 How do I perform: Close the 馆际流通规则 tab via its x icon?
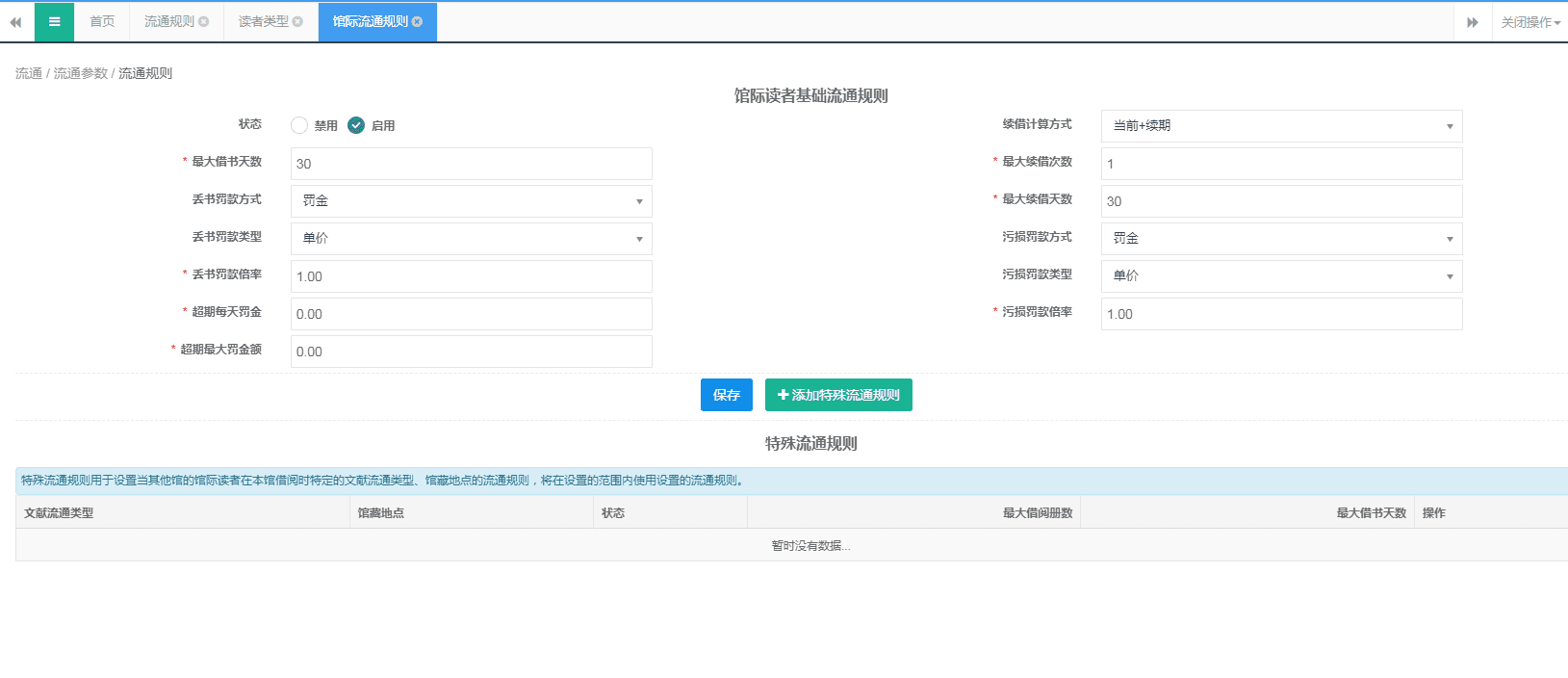417,22
